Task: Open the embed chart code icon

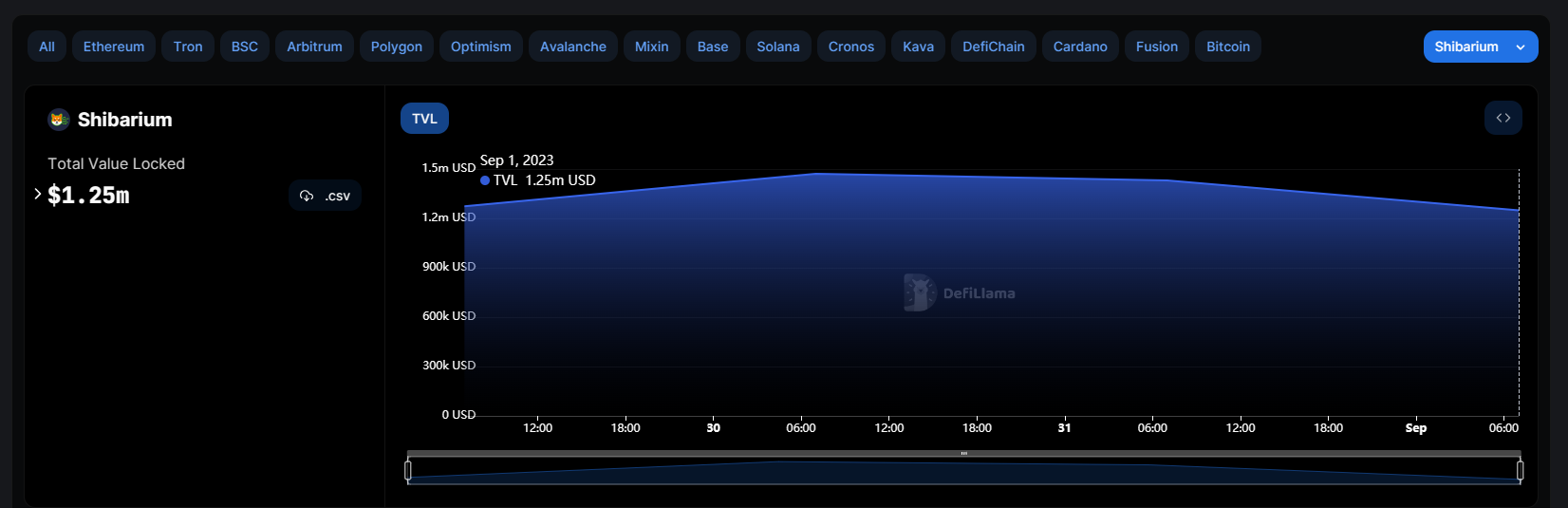Action: pos(1503,118)
